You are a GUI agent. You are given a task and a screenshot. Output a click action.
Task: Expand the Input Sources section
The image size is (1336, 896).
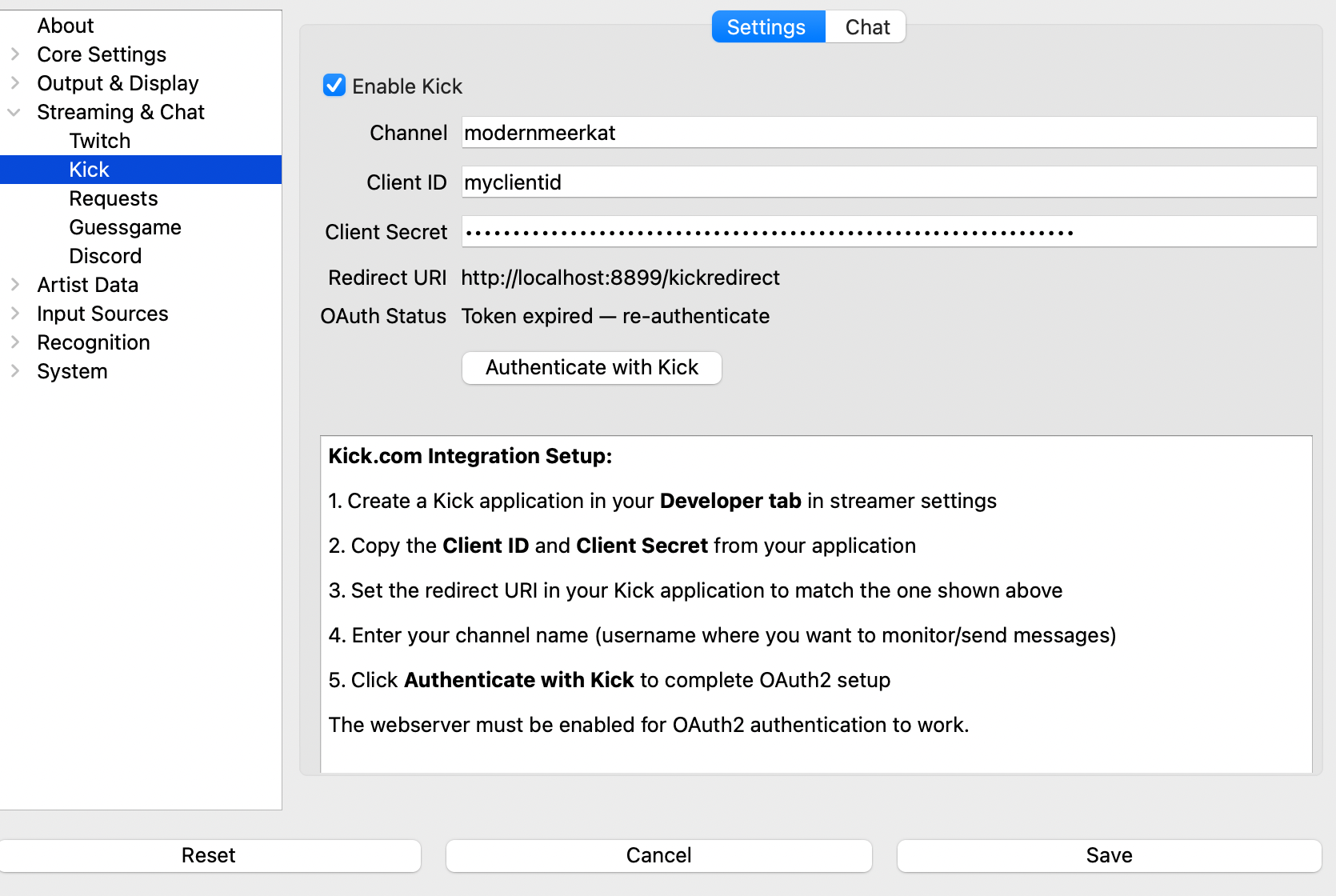[15, 314]
